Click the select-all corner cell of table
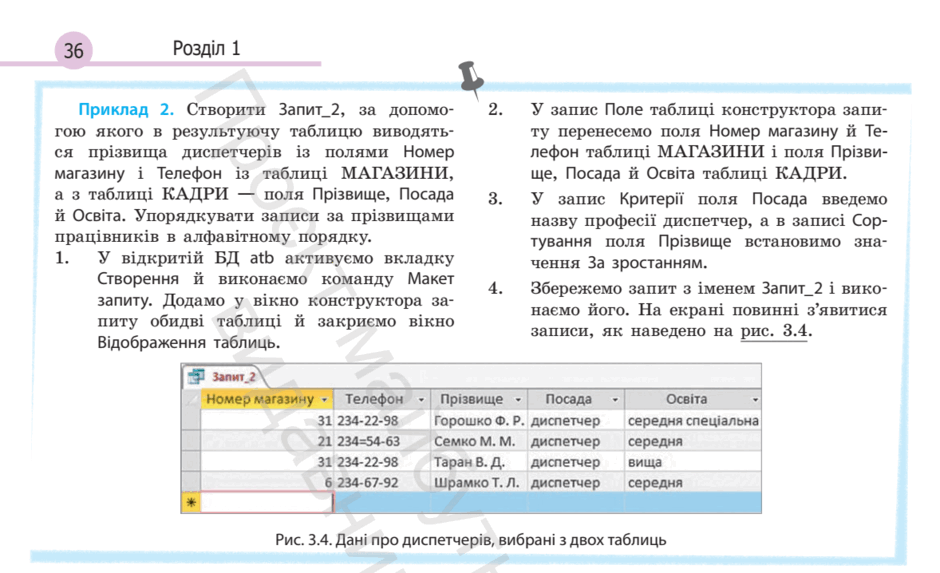 pyautogui.click(x=191, y=399)
